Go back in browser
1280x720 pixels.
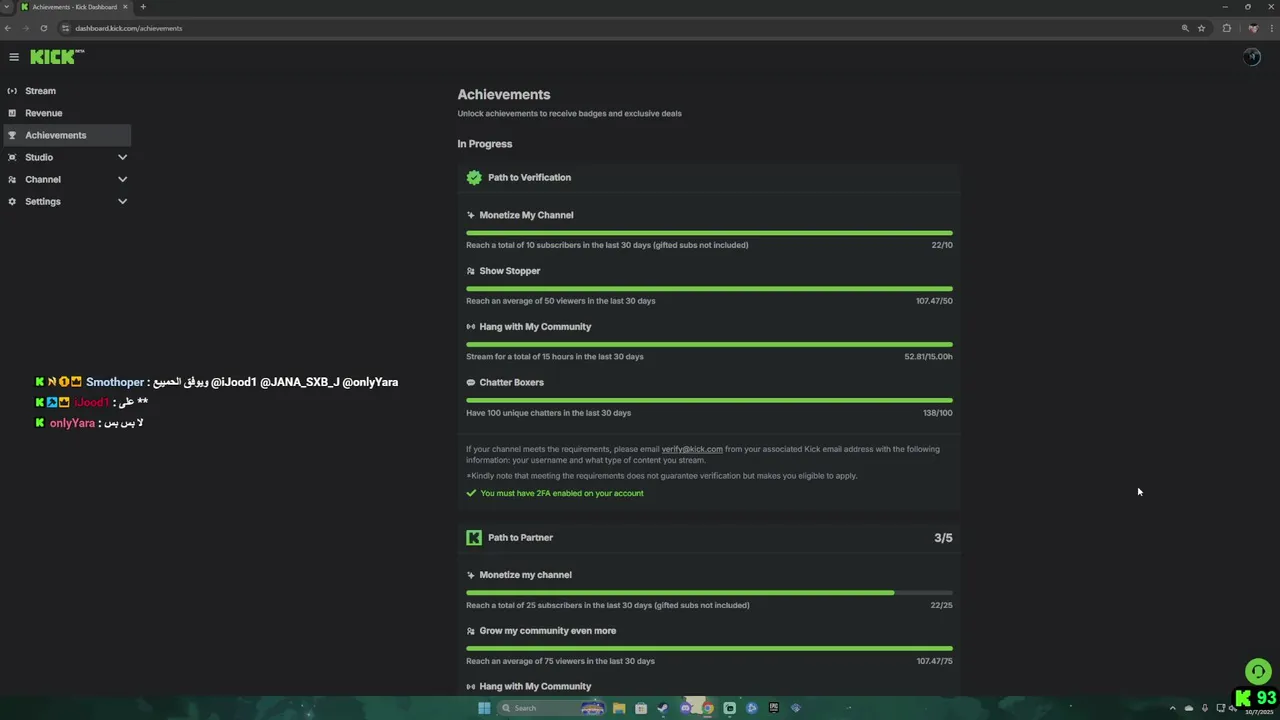tap(8, 28)
